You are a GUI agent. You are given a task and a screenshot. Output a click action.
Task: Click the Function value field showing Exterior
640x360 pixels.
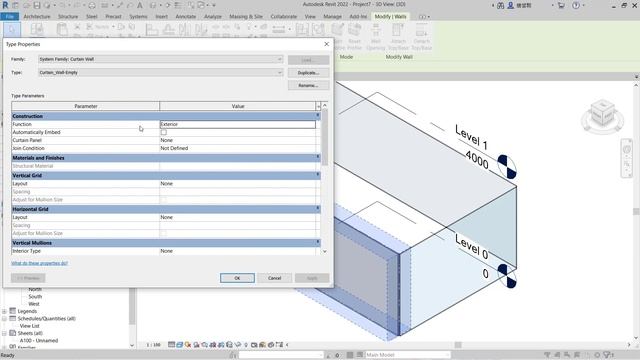click(x=238, y=124)
